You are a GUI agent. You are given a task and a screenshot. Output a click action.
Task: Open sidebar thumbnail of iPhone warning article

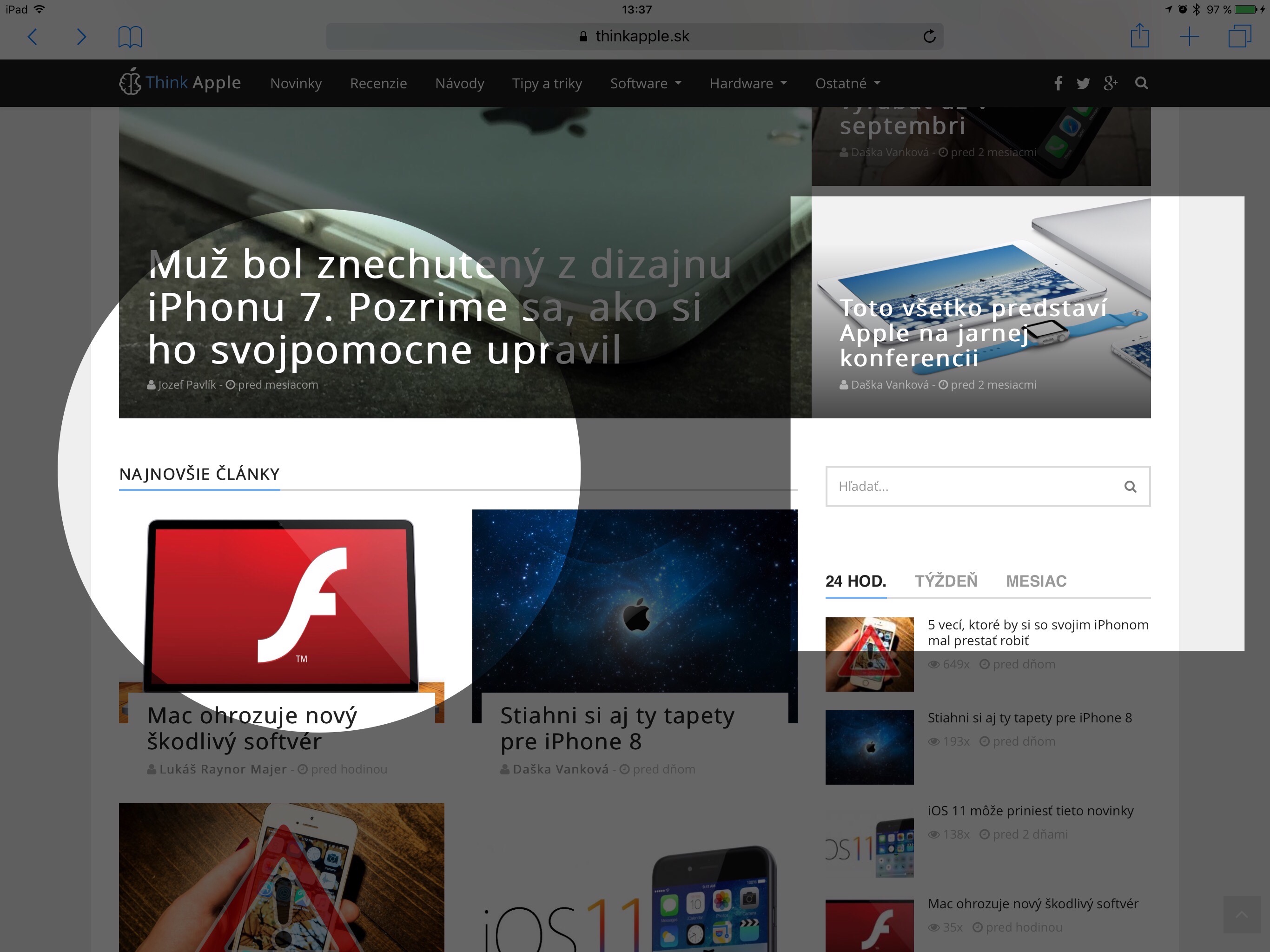click(x=869, y=654)
